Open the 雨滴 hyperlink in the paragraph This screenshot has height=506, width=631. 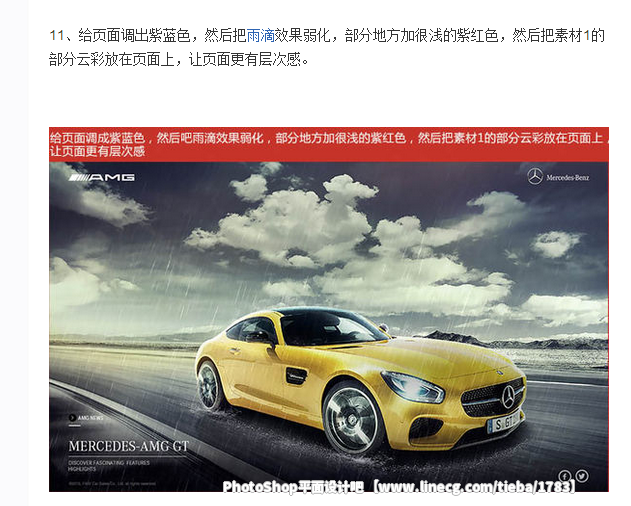click(260, 35)
